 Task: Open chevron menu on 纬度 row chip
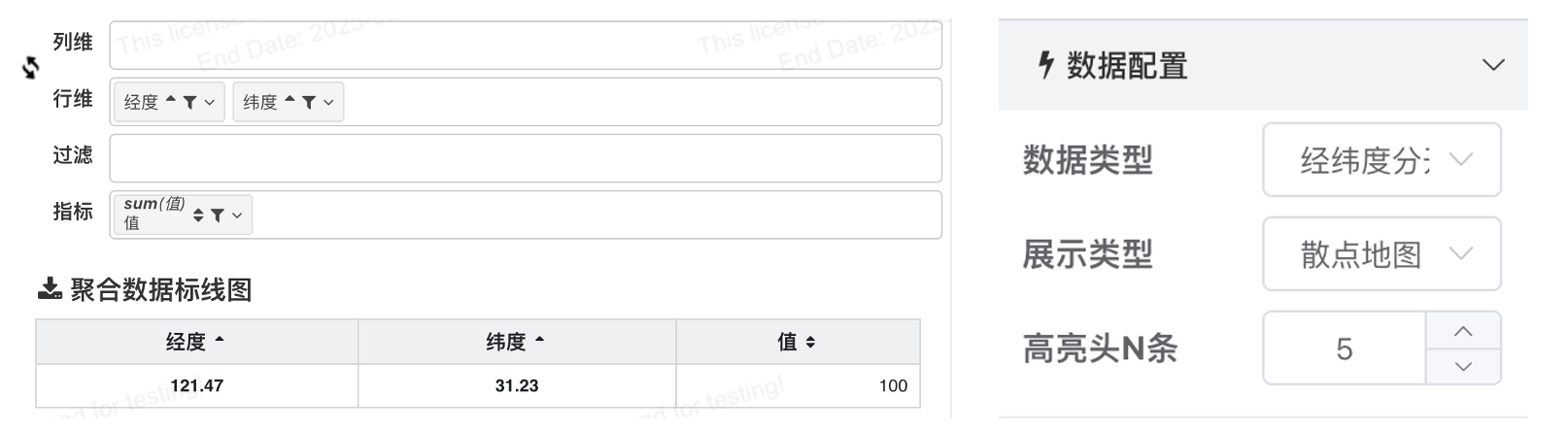[328, 102]
